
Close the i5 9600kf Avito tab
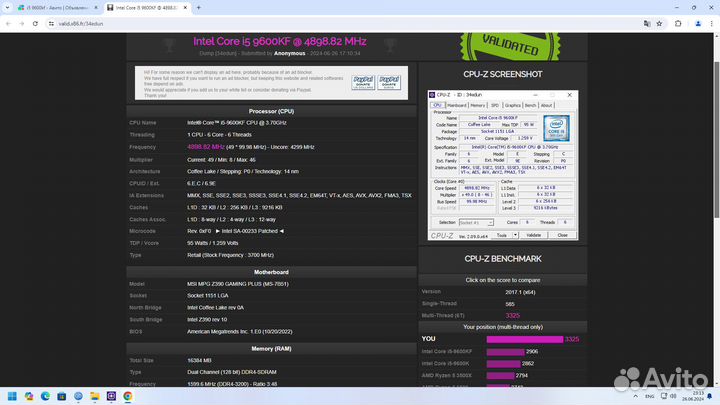96,8
